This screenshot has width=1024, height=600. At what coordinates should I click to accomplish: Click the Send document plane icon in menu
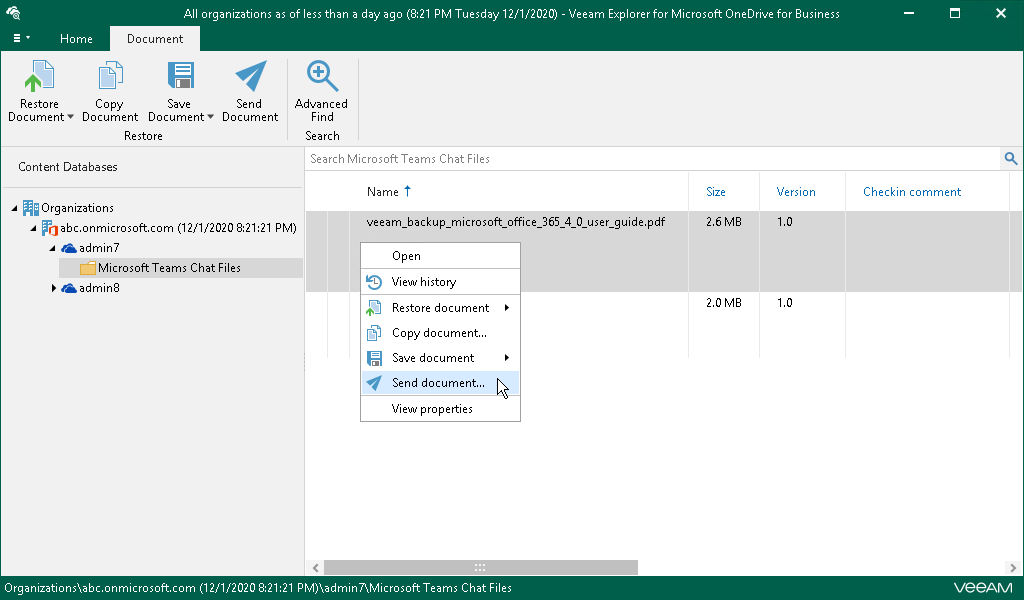(x=374, y=383)
